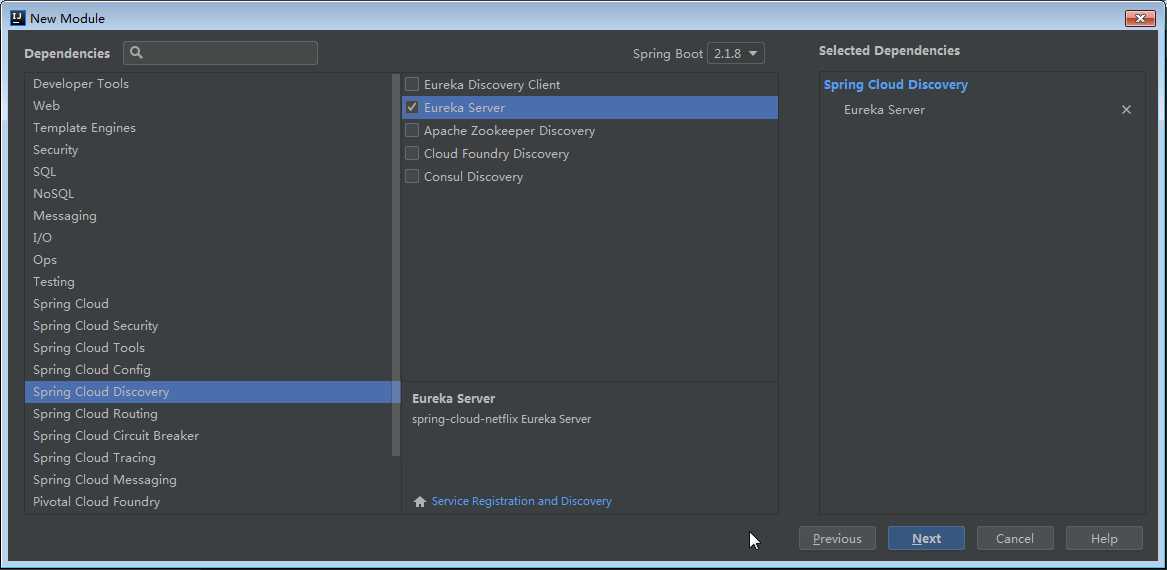1167x570 pixels.
Task: Choose the Ops category
Action: pyautogui.click(x=208, y=260)
